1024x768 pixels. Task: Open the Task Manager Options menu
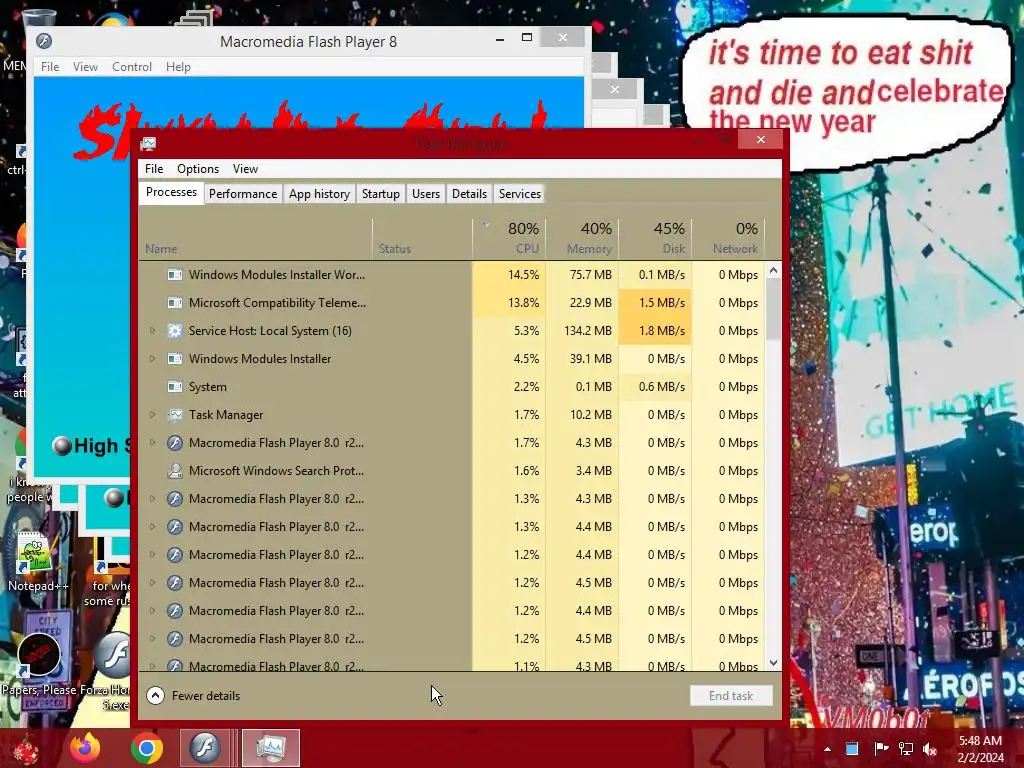[x=198, y=168]
